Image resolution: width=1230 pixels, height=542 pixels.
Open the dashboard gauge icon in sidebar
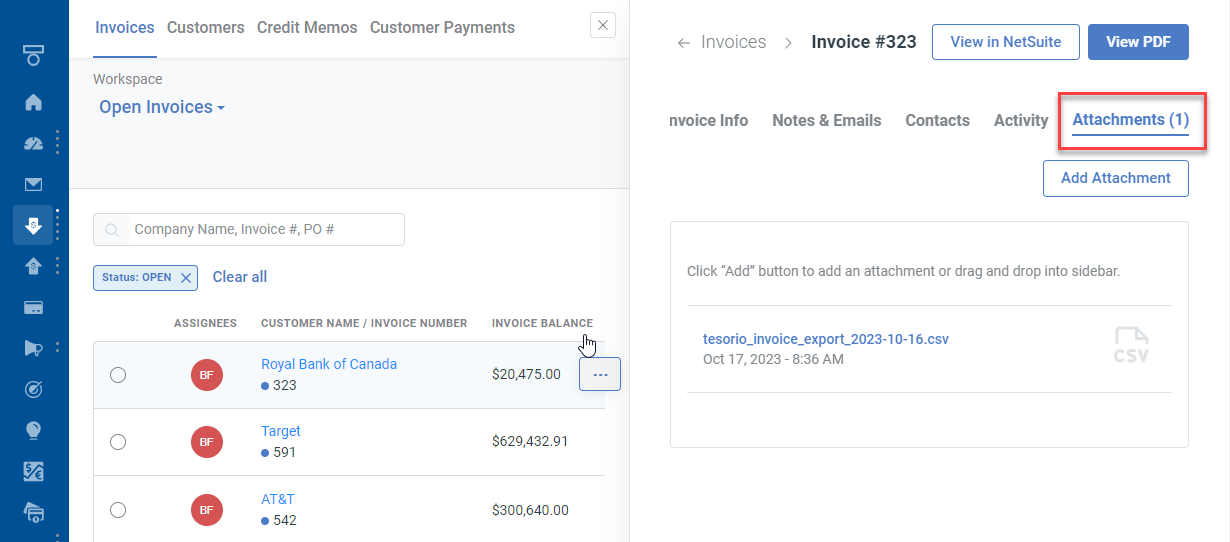click(x=33, y=143)
